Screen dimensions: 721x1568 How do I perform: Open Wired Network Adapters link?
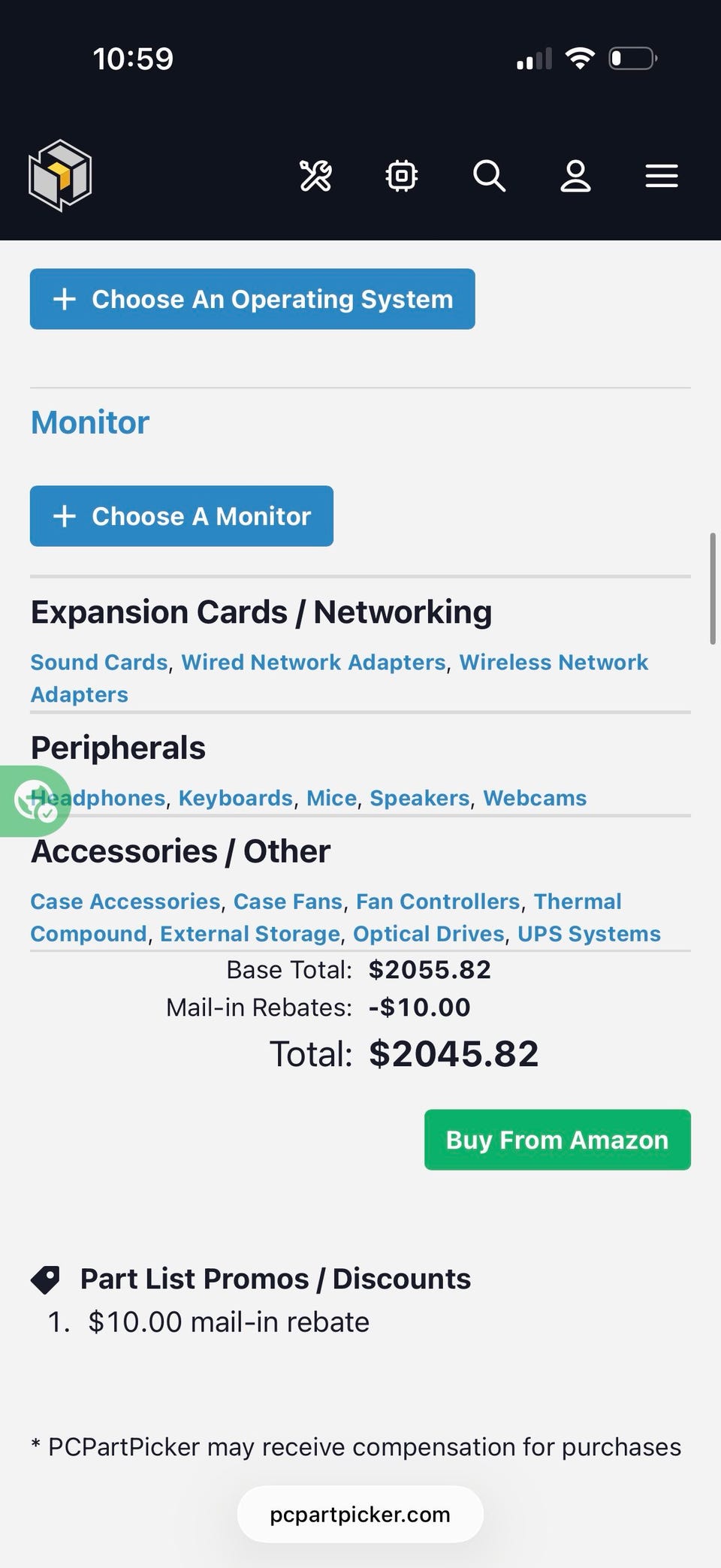click(314, 662)
